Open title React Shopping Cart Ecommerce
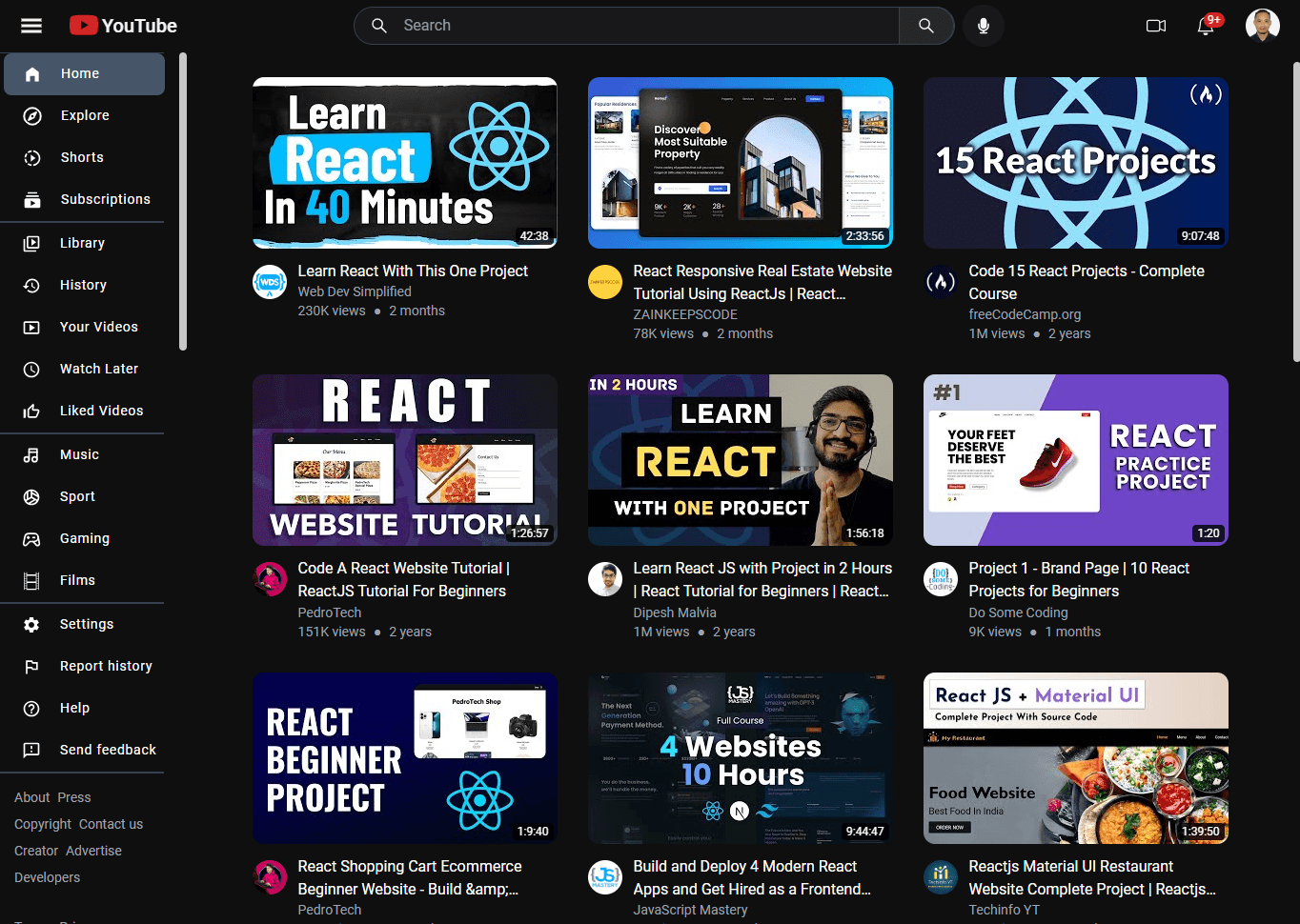 coord(410,877)
